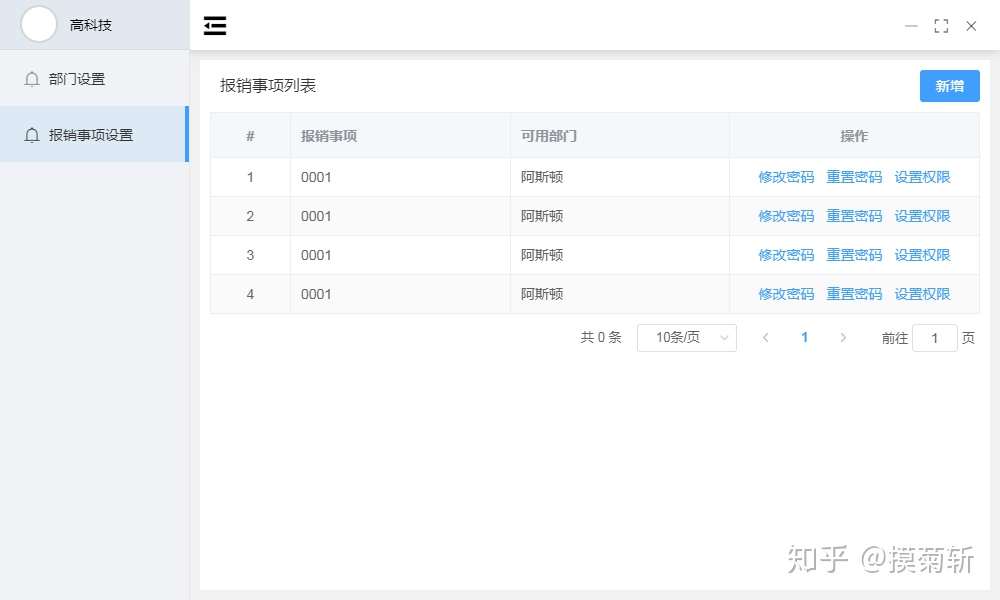Click the 共 0 条 total count
The height and width of the screenshot is (600, 1000).
[x=600, y=337]
